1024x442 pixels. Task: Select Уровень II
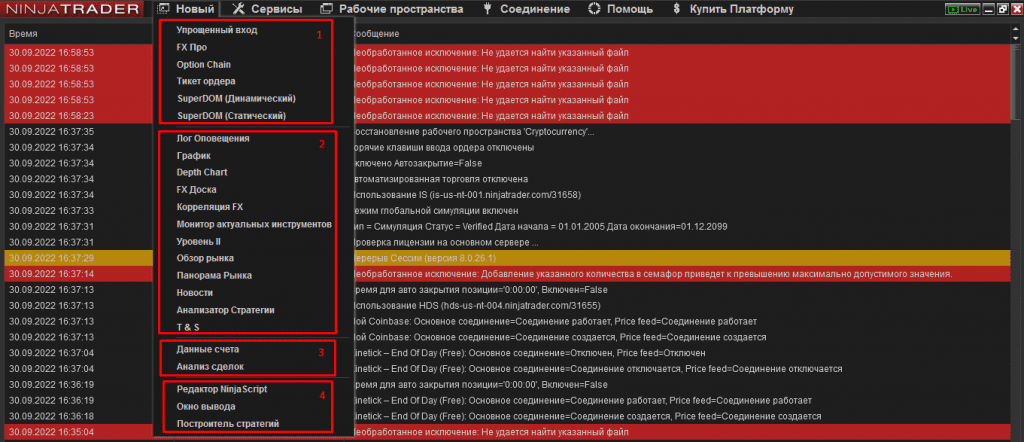click(x=199, y=241)
